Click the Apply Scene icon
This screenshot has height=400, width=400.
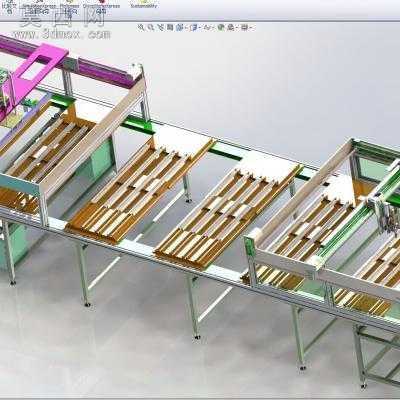point(230,28)
